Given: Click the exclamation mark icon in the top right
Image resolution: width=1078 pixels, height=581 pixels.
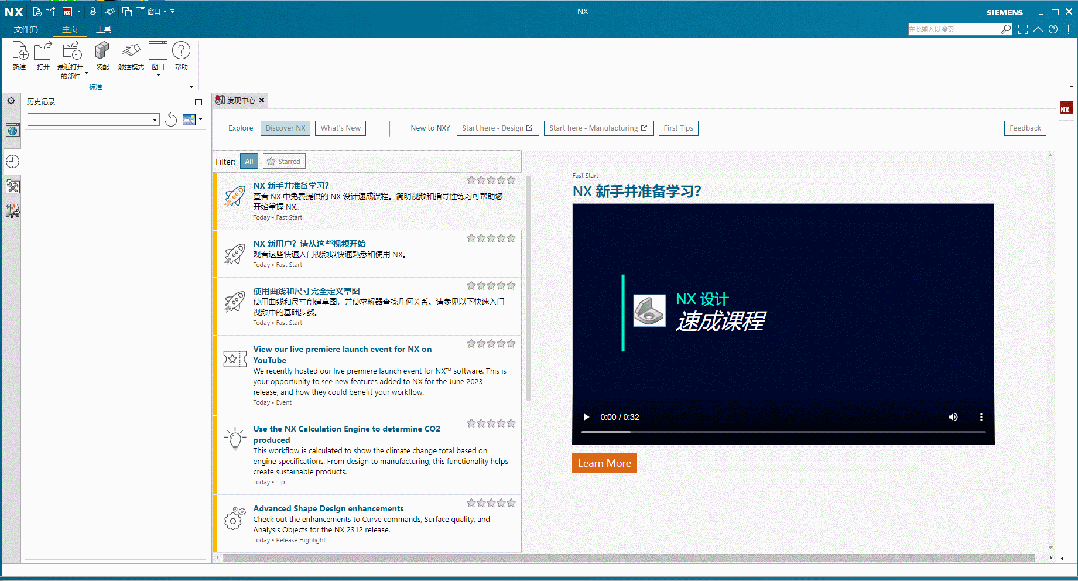Looking at the screenshot, I should point(1068,29).
